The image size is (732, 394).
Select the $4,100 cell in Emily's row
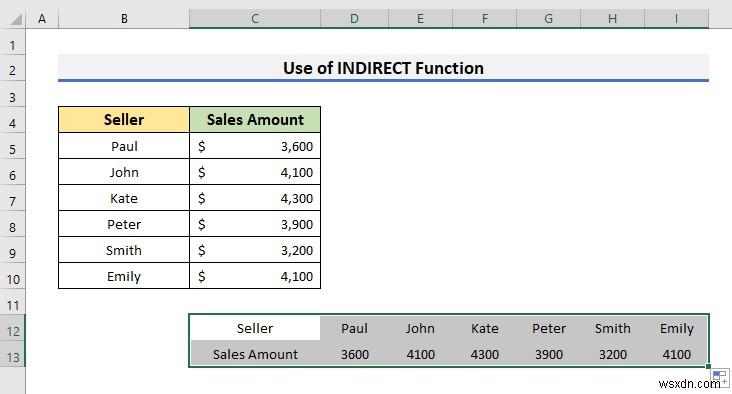(x=255, y=276)
